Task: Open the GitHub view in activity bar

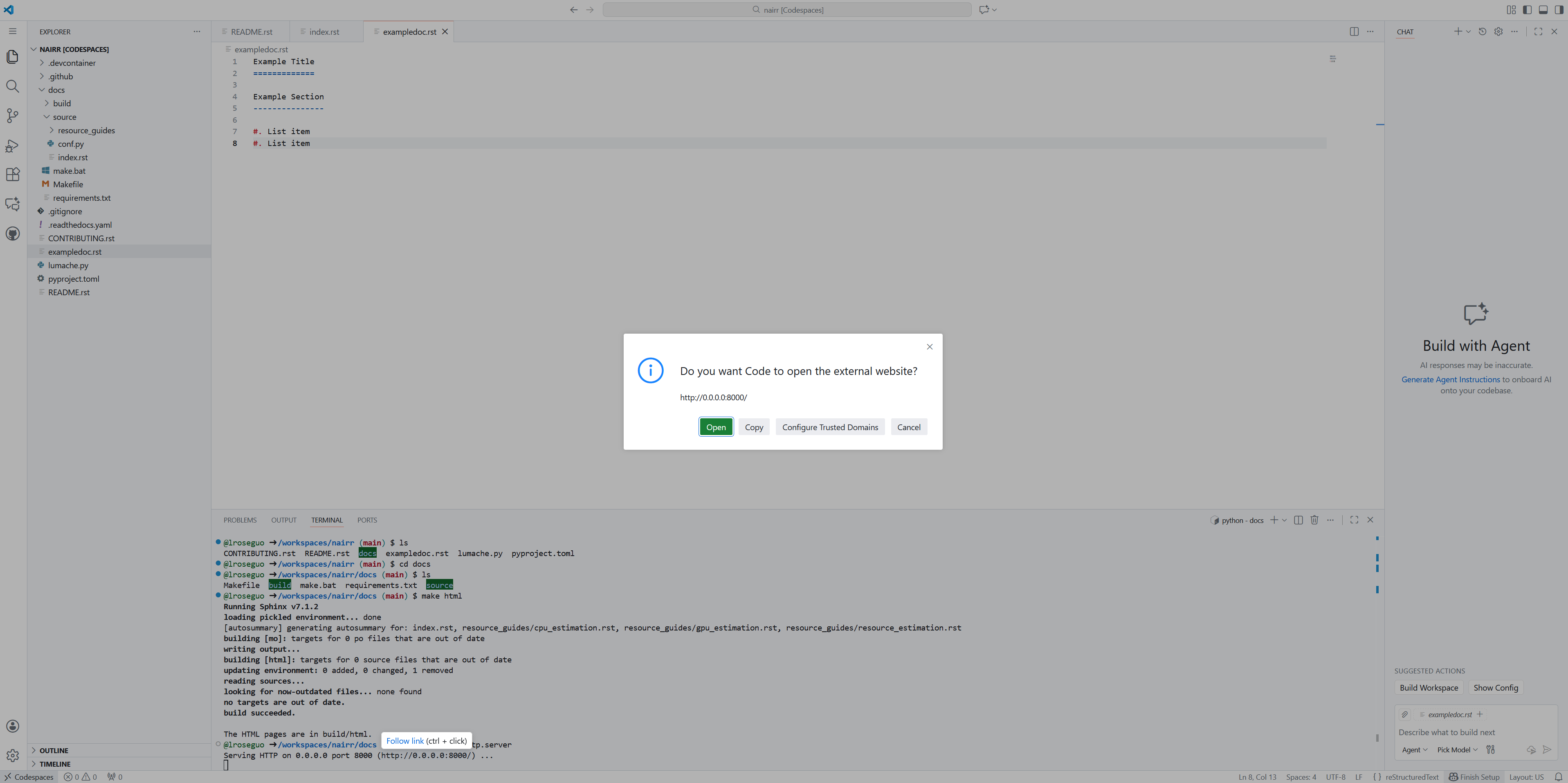Action: (13, 233)
